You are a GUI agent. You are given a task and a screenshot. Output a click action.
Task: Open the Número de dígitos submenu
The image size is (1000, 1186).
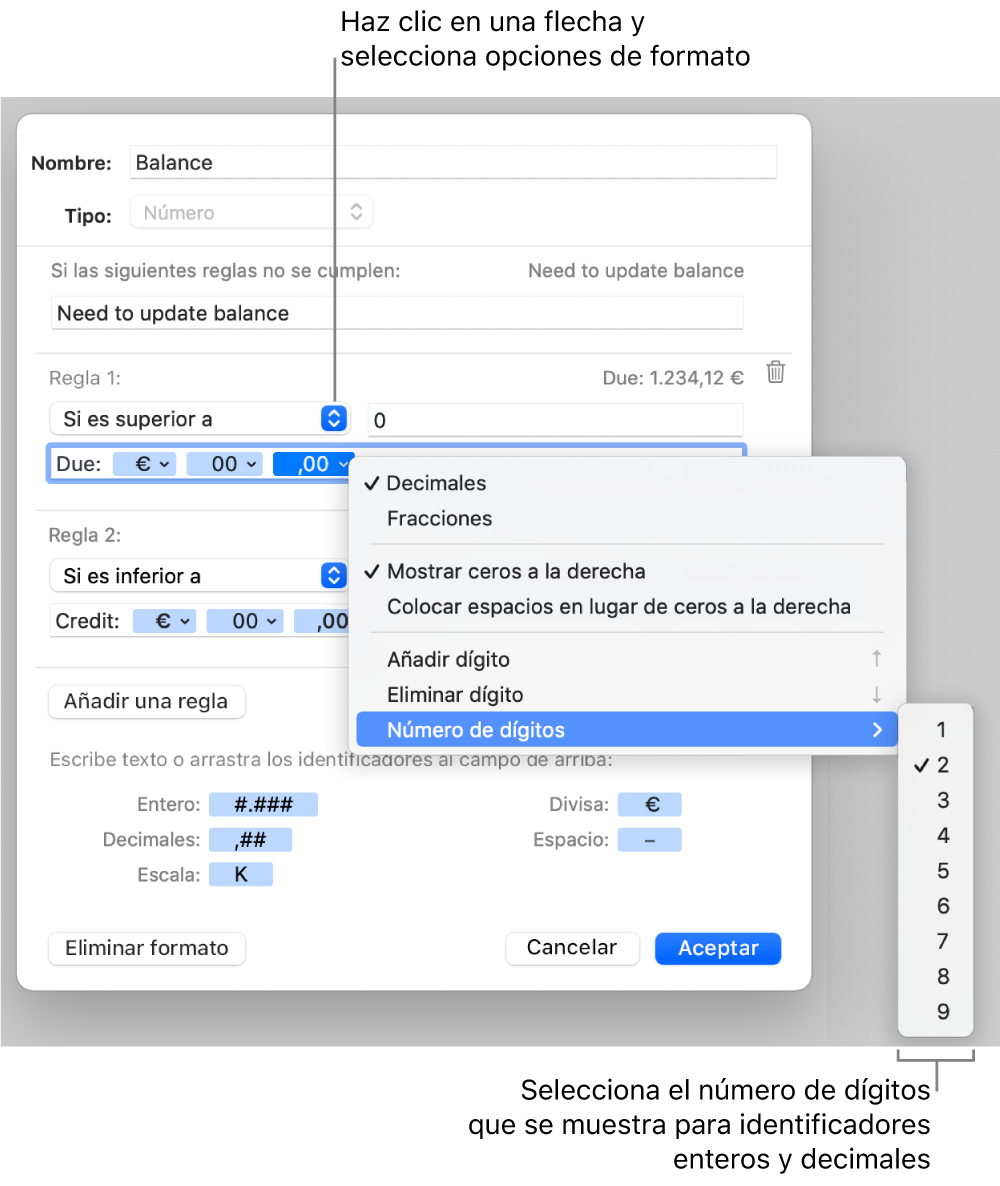click(626, 730)
